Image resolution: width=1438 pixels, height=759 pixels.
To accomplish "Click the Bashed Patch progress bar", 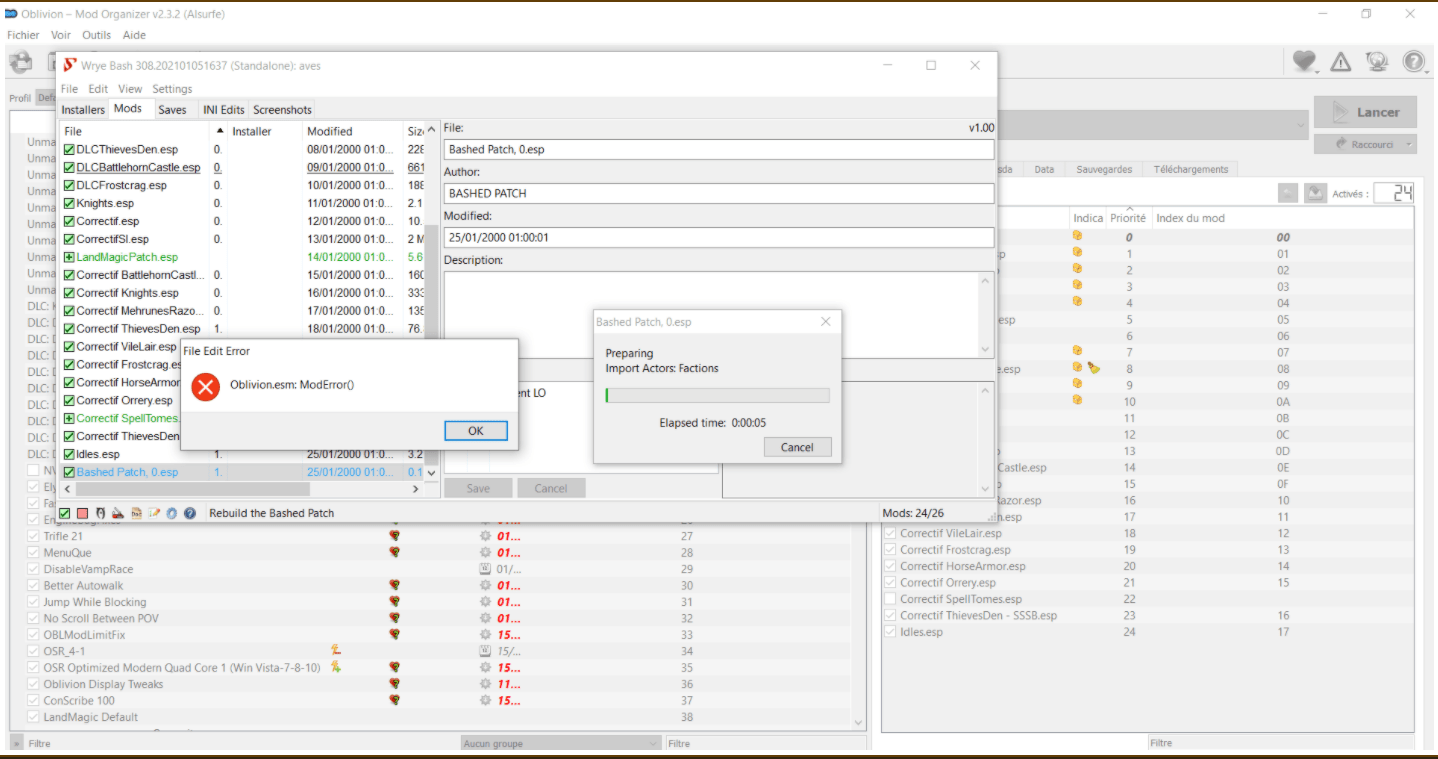I will (x=717, y=395).
